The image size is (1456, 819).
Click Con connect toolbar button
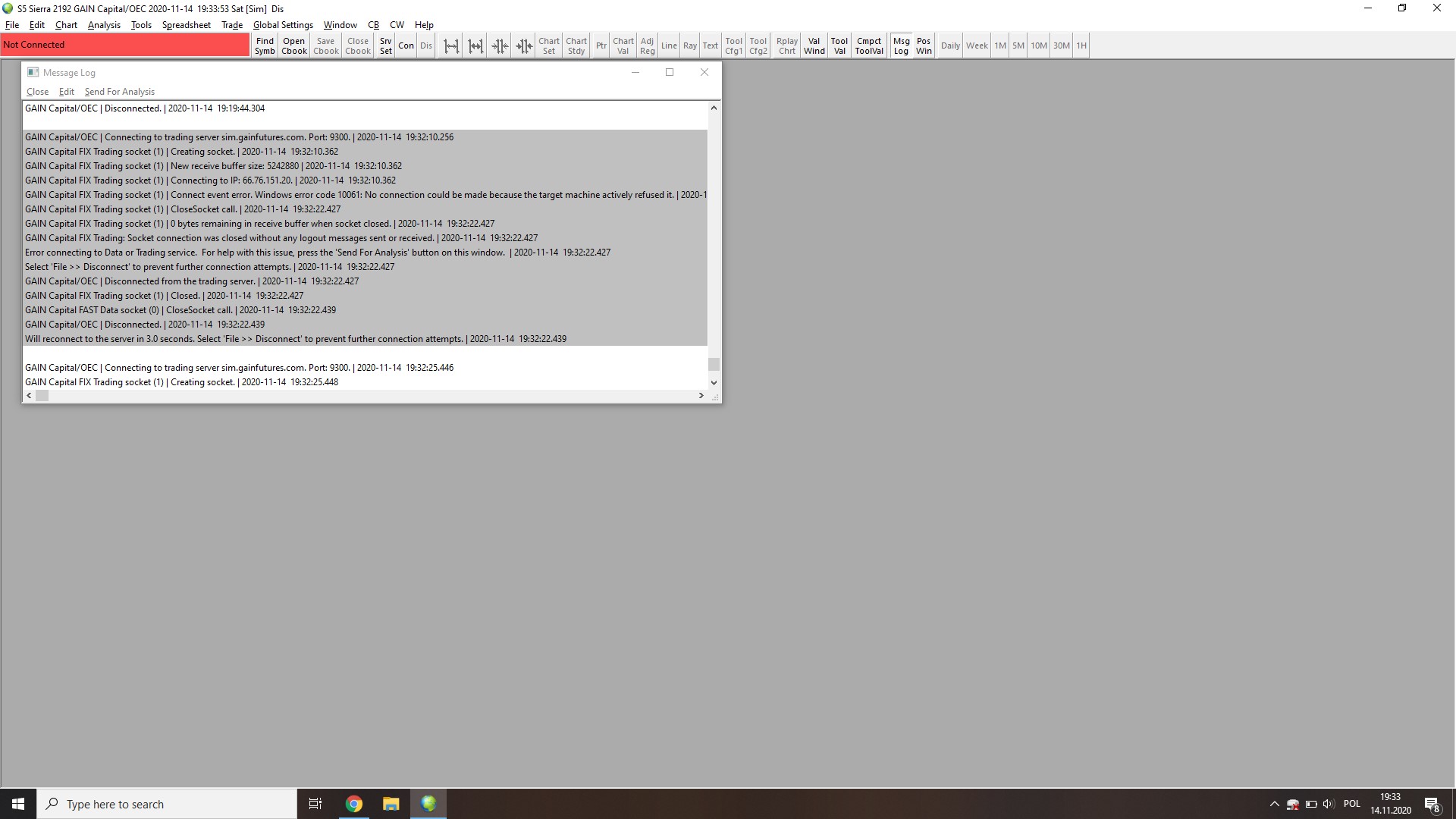(x=406, y=46)
